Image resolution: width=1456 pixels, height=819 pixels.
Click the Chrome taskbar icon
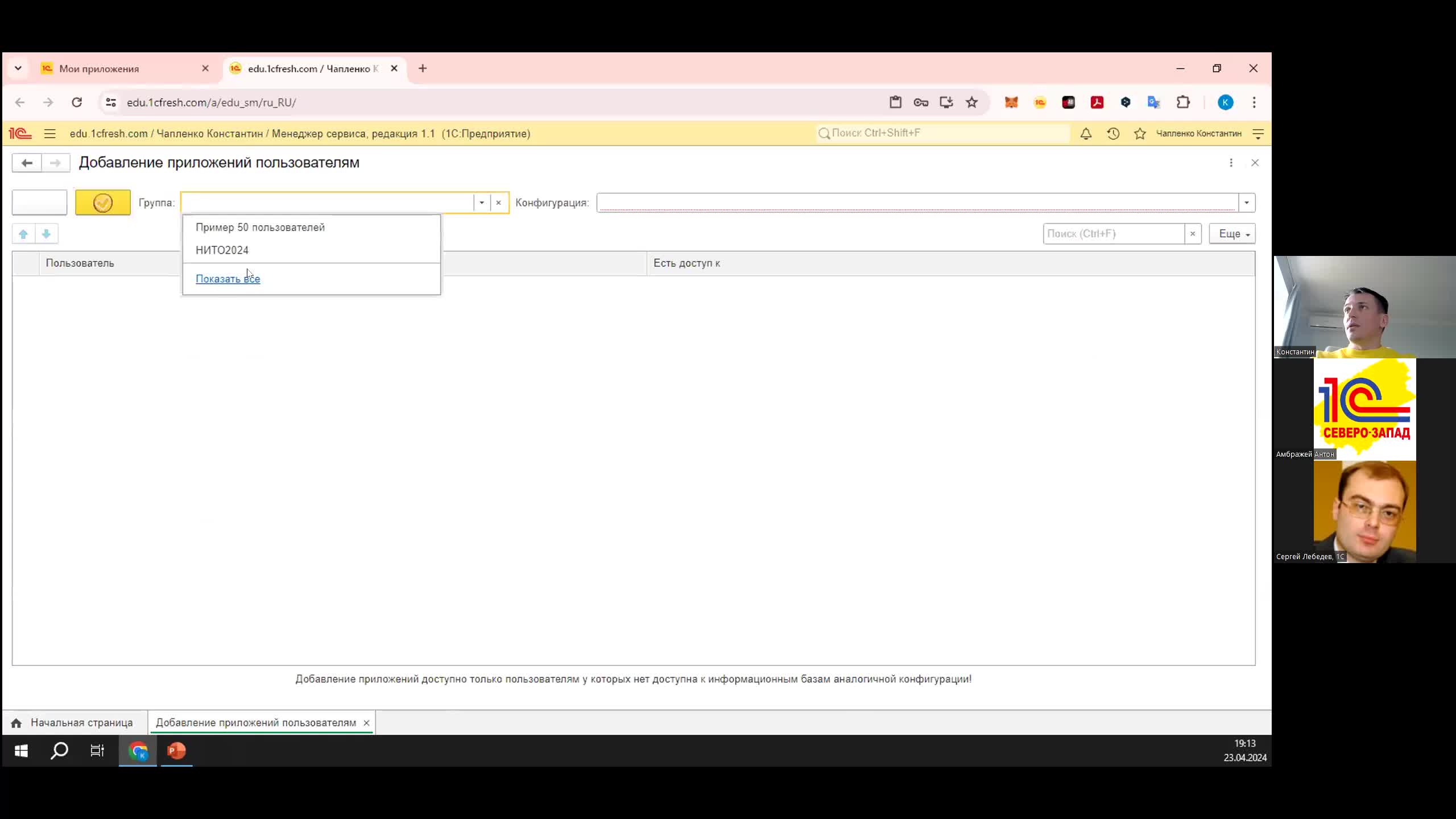138,751
